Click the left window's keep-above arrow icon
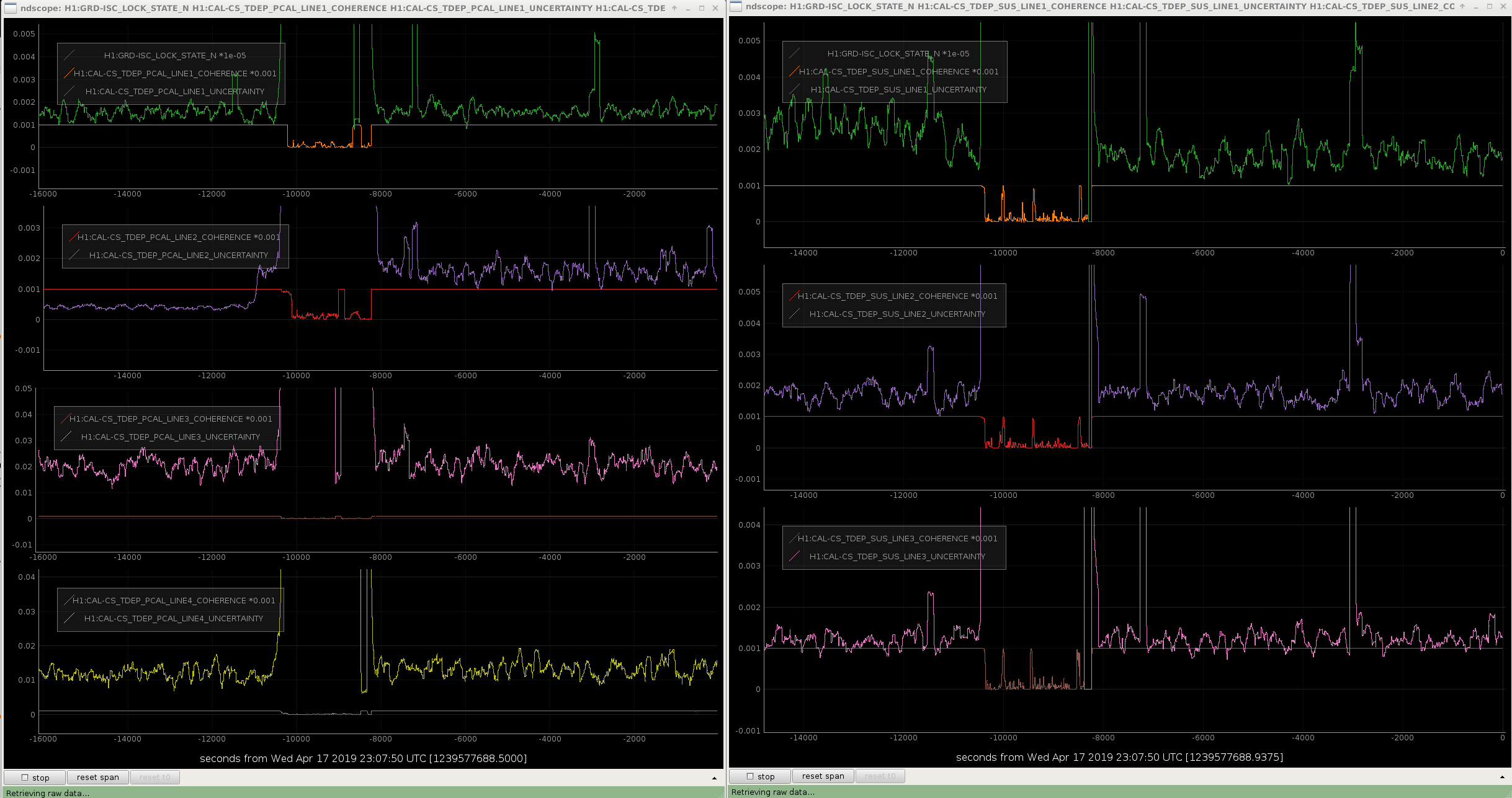The width and height of the screenshot is (1512, 798). click(674, 8)
